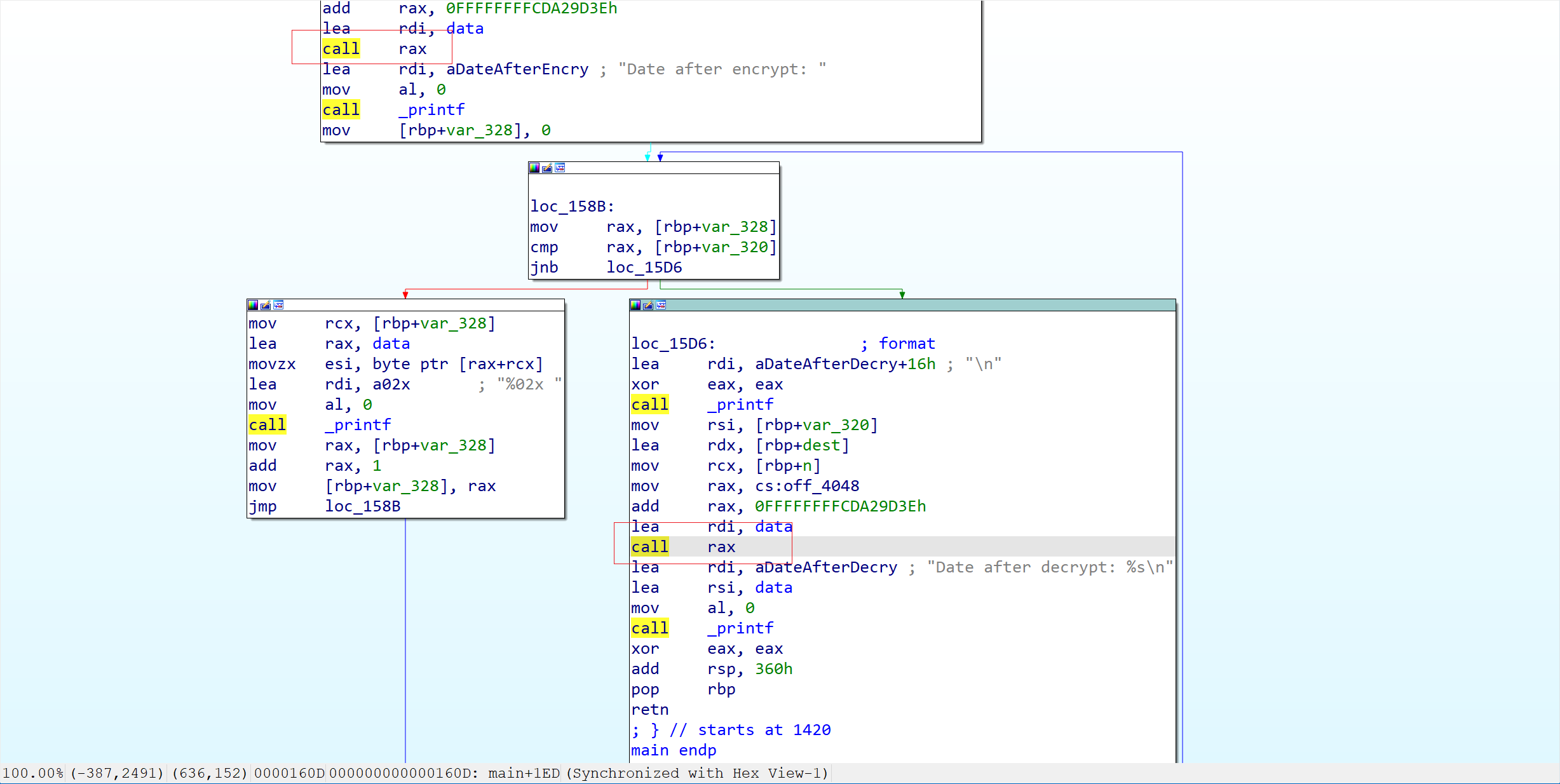Viewport: 1560px width, 784px height.
Task: Click 'mov [rbp+var_328], 0' instruction
Action: click(437, 130)
